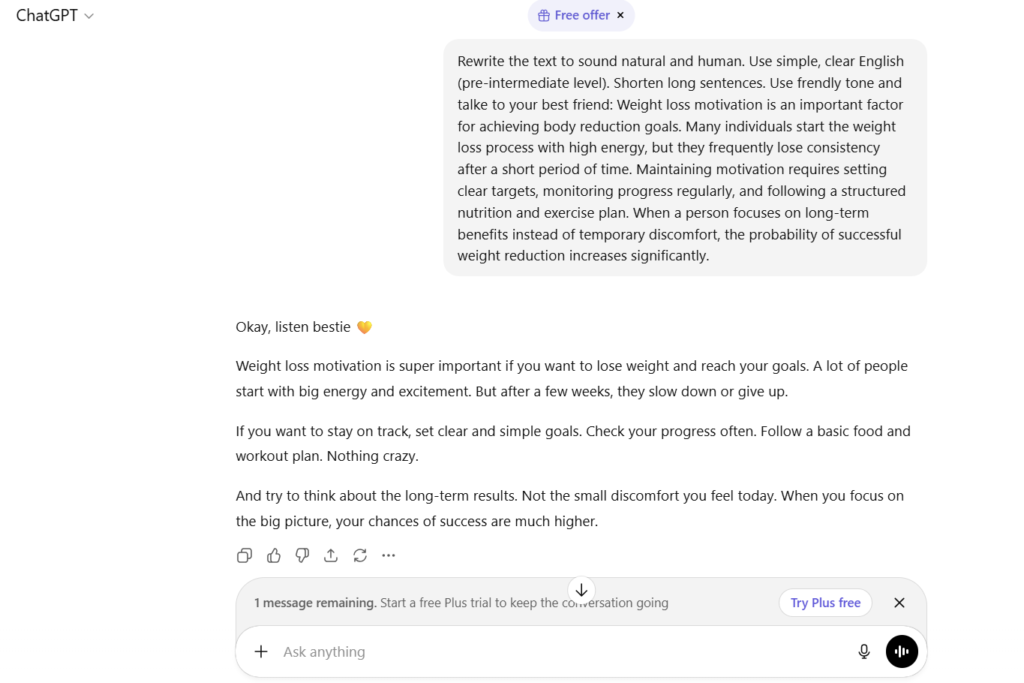Viewport: 1024px width, 683px height.
Task: Copy the ChatGPT response
Action: click(x=244, y=555)
